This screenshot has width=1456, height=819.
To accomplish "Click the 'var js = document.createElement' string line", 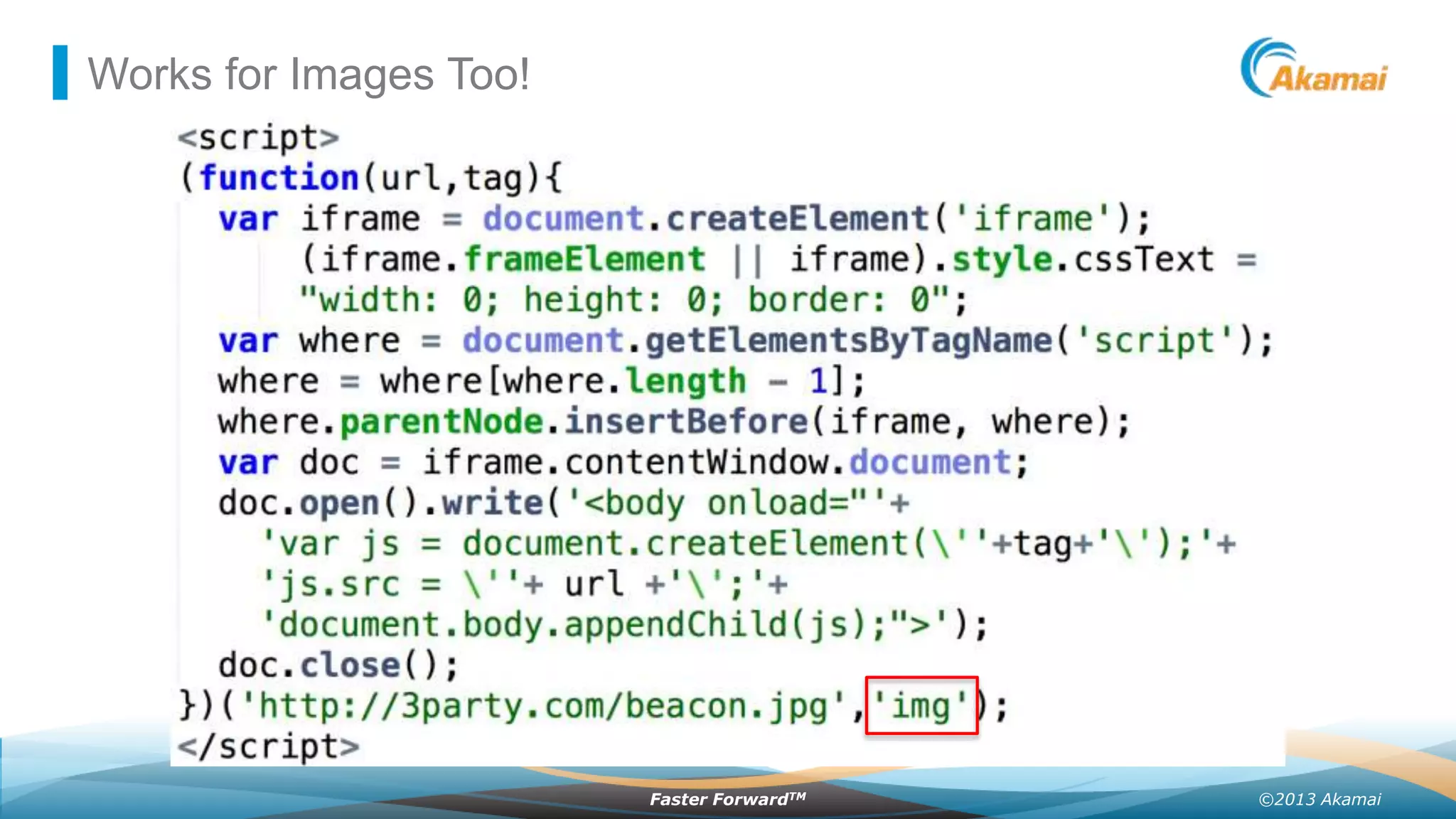I will [x=749, y=545].
